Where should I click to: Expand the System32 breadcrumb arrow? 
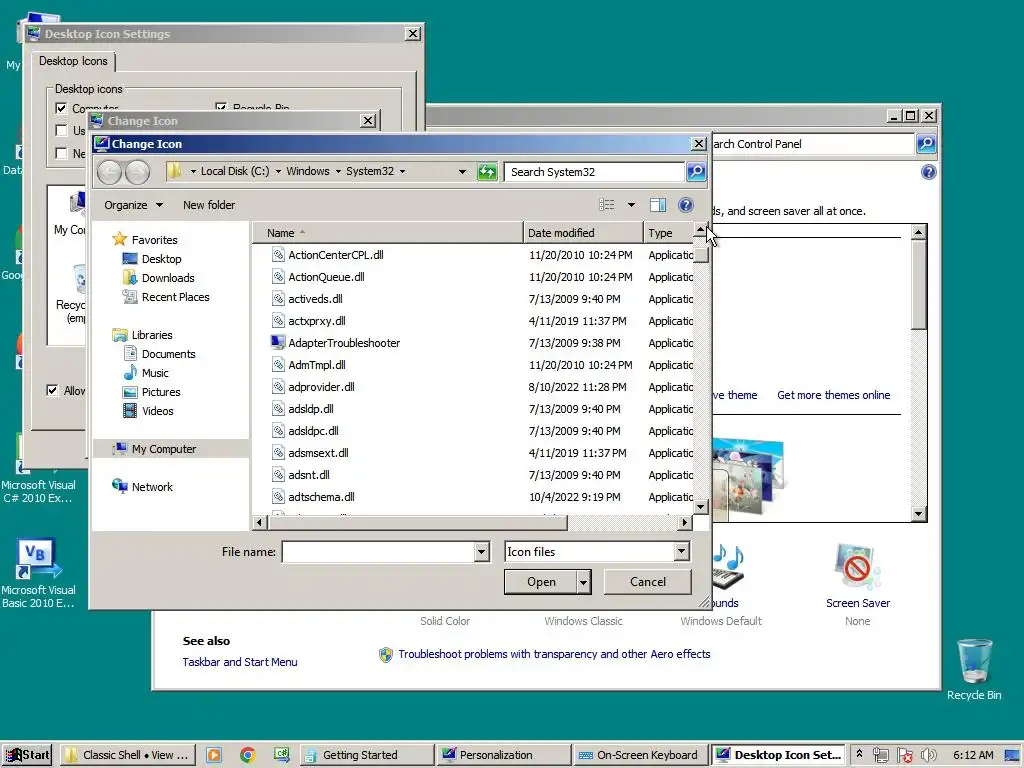(402, 171)
